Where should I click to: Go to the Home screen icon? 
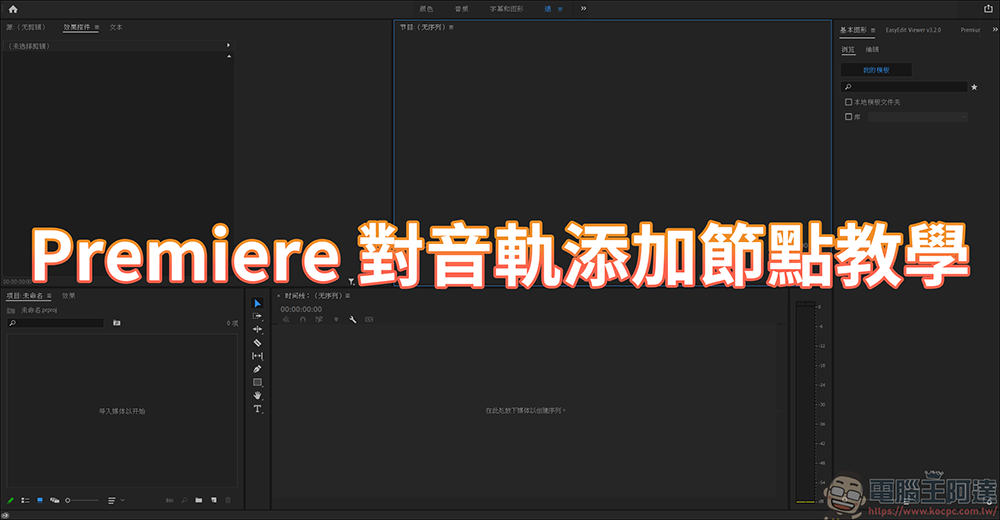13,9
